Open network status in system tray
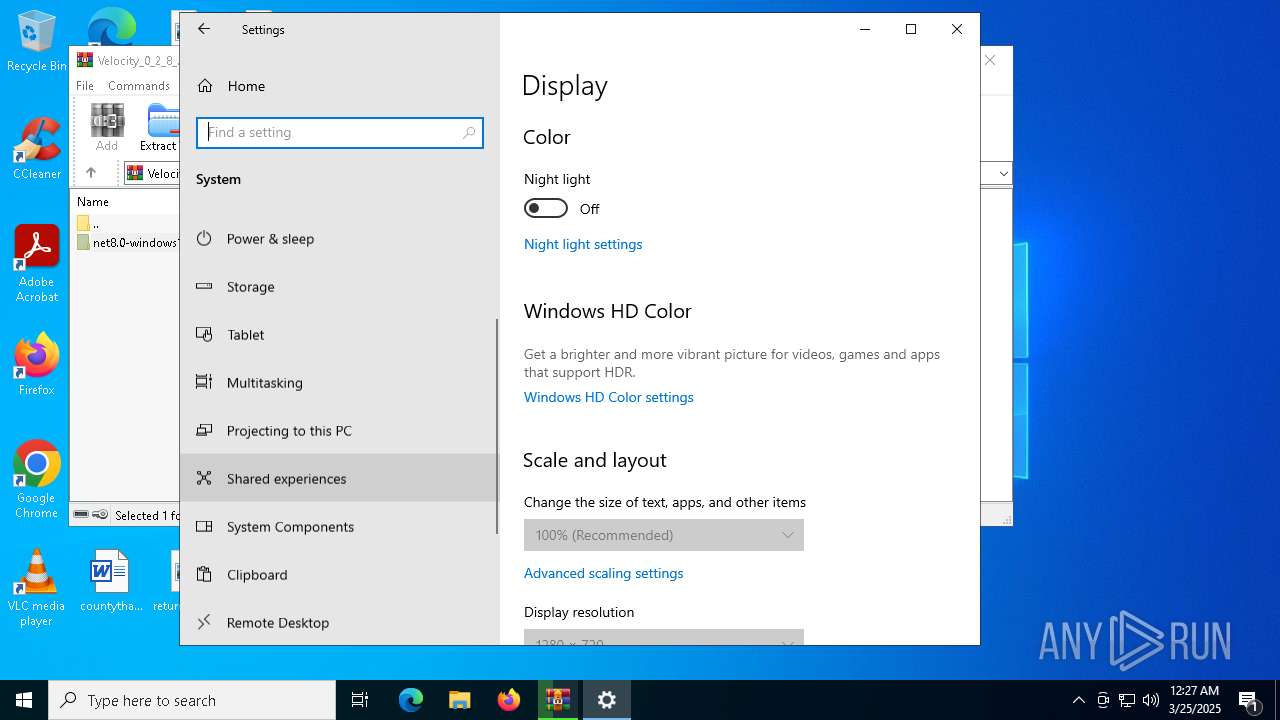The image size is (1280, 720). [x=1126, y=700]
